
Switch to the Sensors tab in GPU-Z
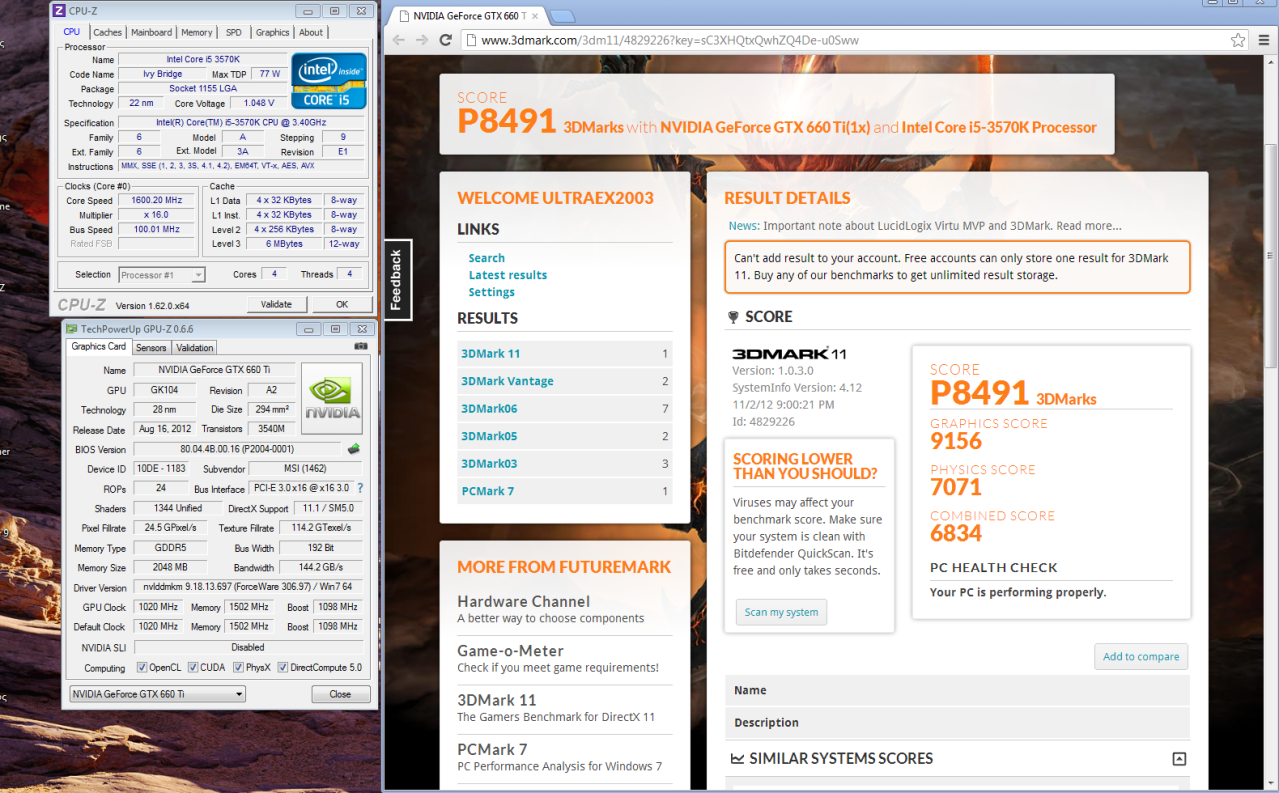pyautogui.click(x=151, y=348)
